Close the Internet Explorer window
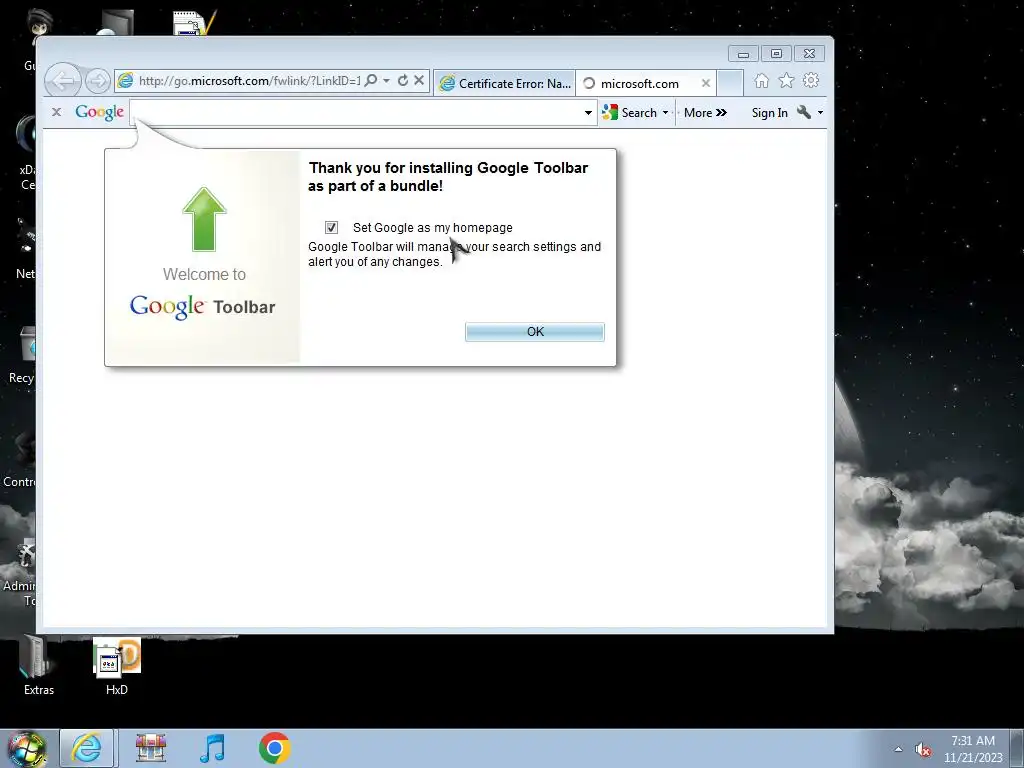 pyautogui.click(x=809, y=54)
